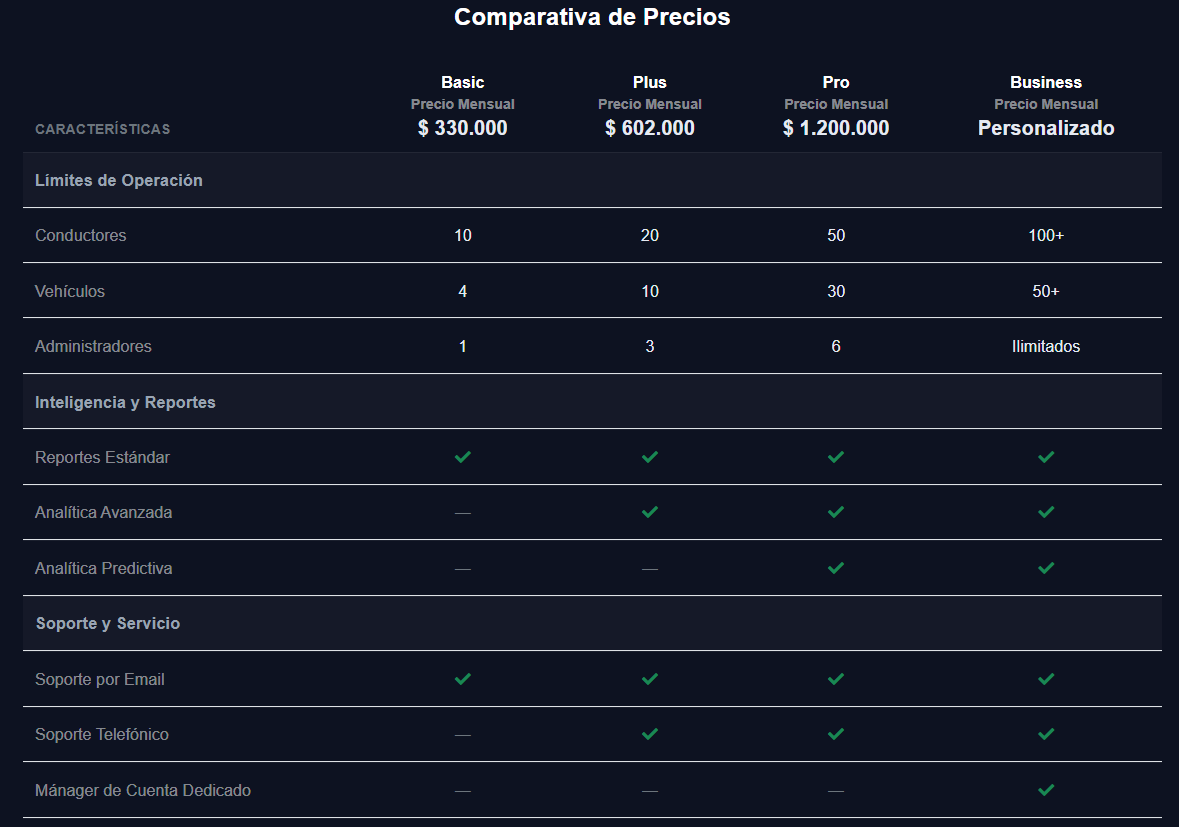
Task: Select the Soporte y Servicio section header
Action: [108, 623]
